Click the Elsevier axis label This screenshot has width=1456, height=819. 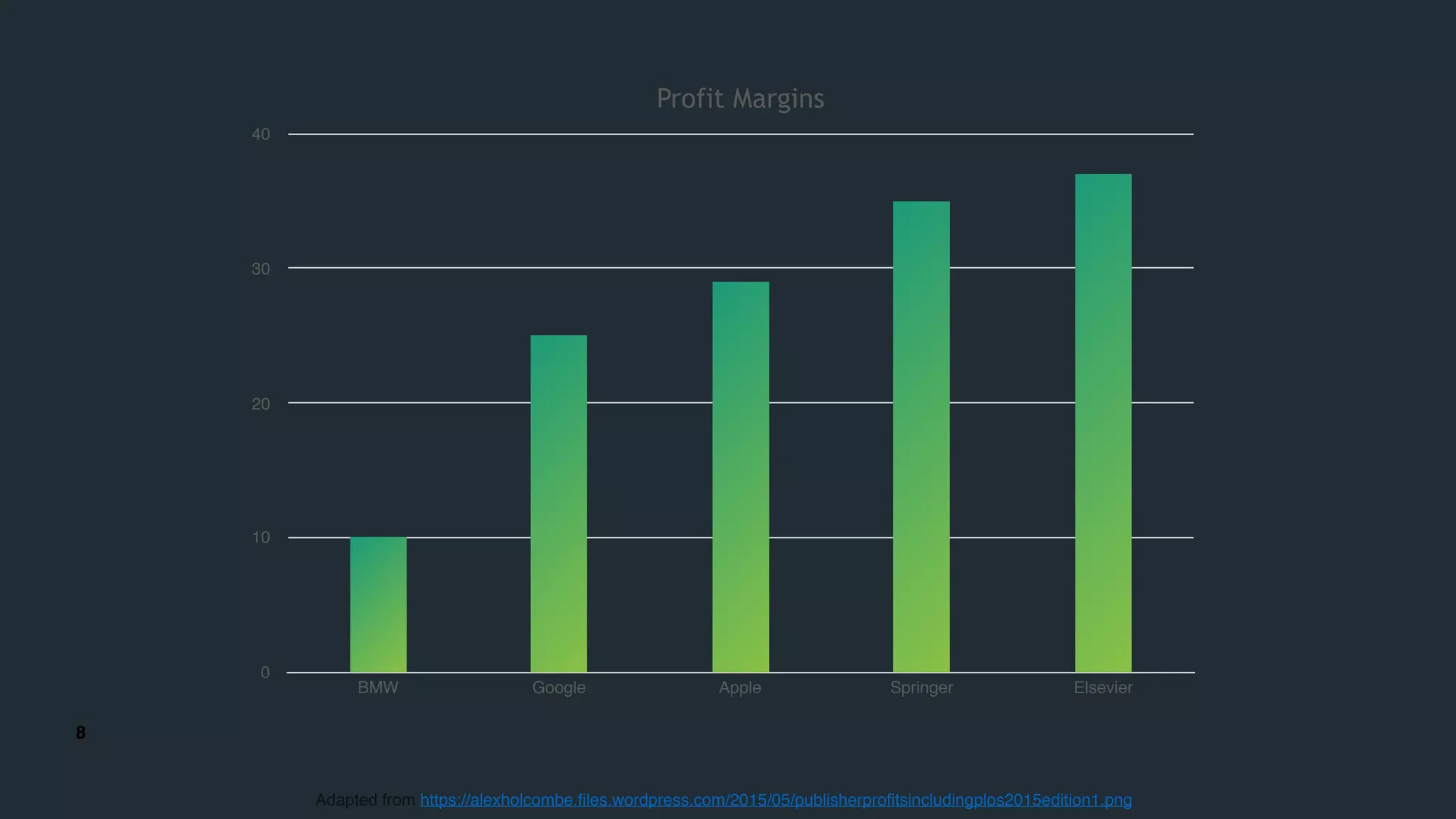pos(1103,688)
